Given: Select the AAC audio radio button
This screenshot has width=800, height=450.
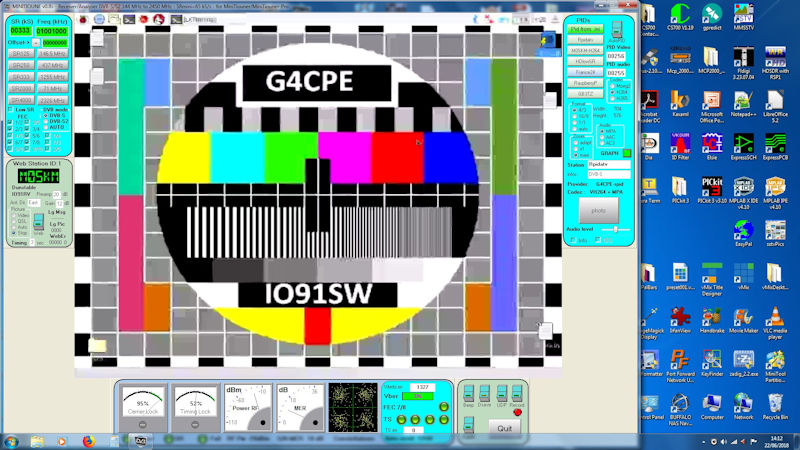Looking at the screenshot, I should (x=602, y=137).
